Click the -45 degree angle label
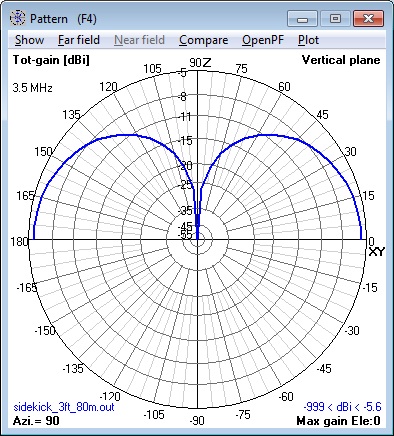This screenshot has width=394, height=436. [323, 369]
